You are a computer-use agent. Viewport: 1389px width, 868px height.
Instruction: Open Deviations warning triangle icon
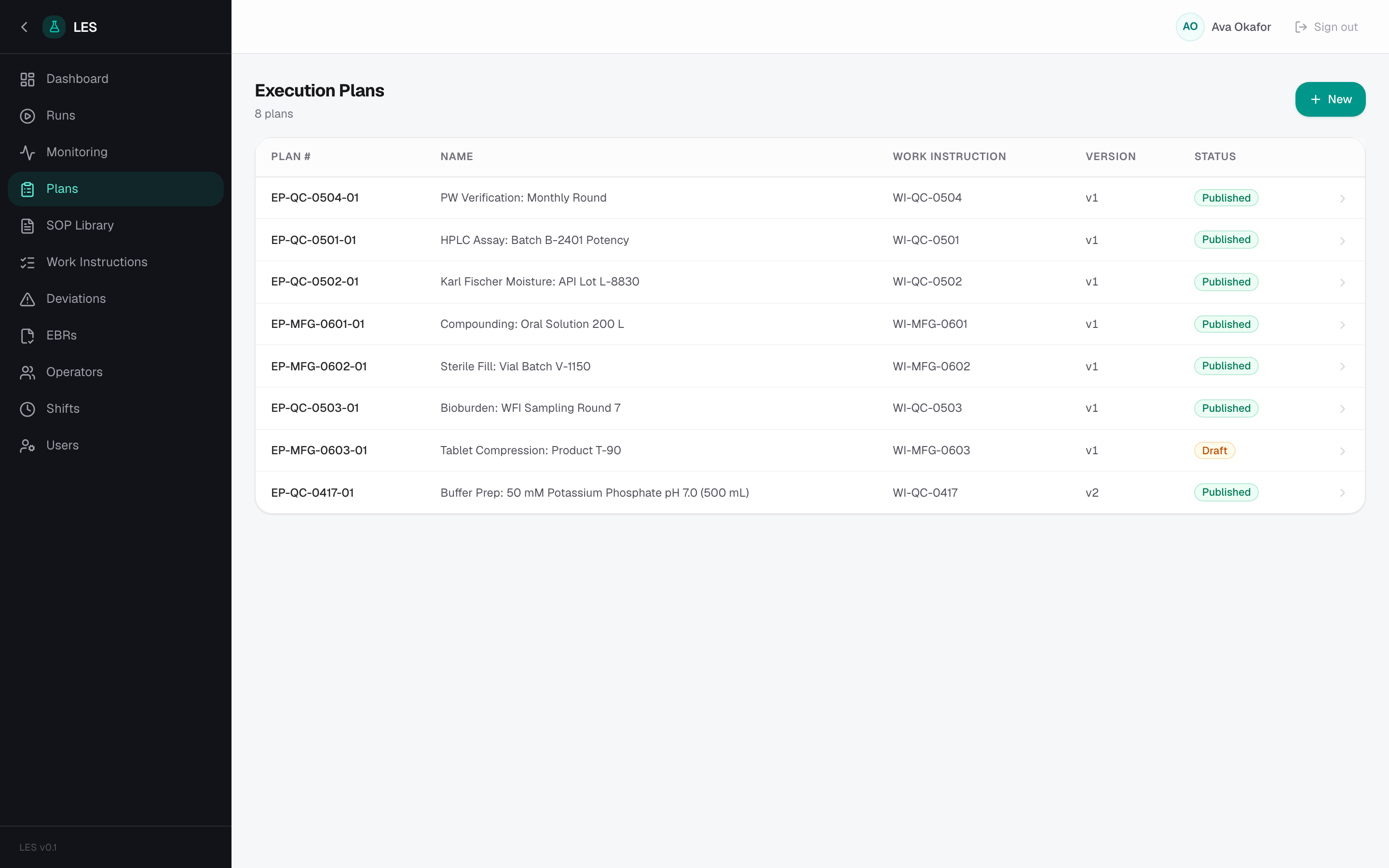27,299
